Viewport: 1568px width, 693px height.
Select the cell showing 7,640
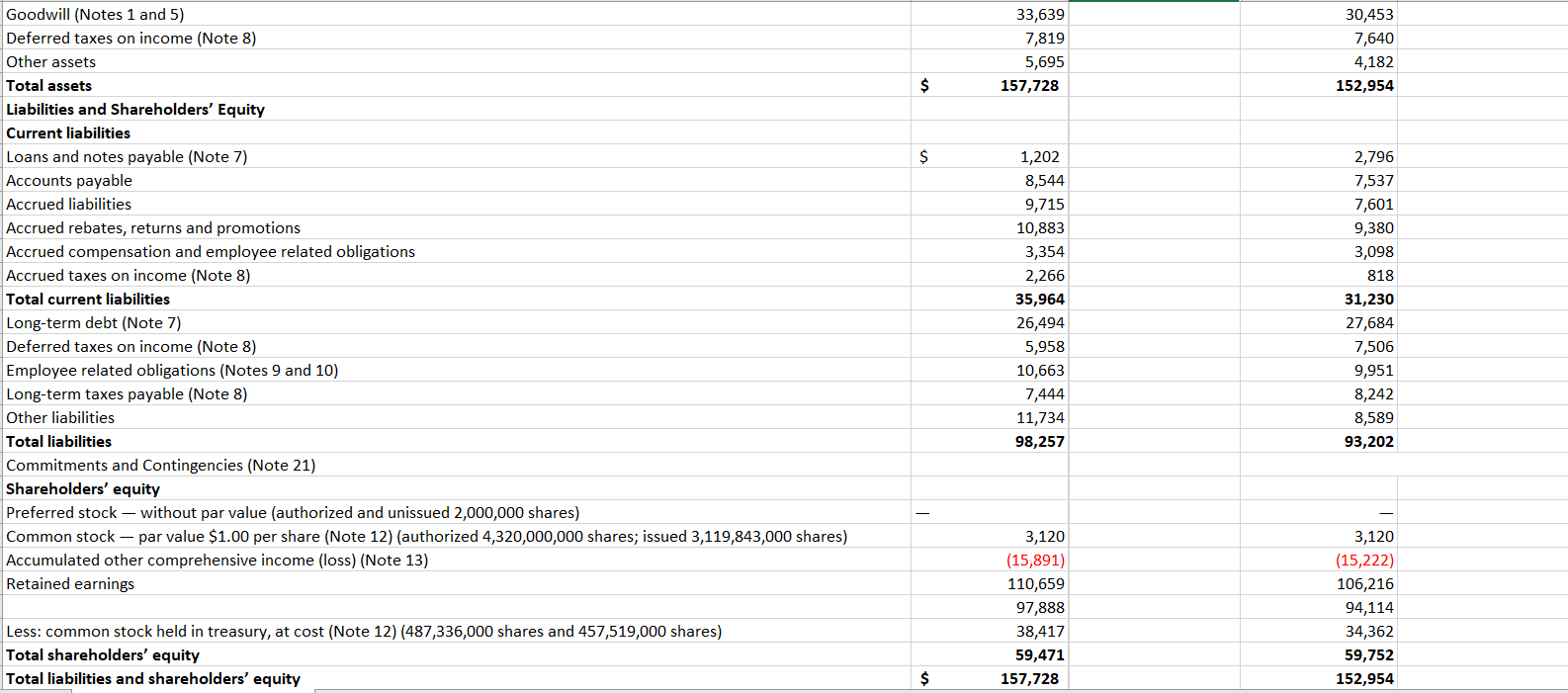tap(1319, 38)
